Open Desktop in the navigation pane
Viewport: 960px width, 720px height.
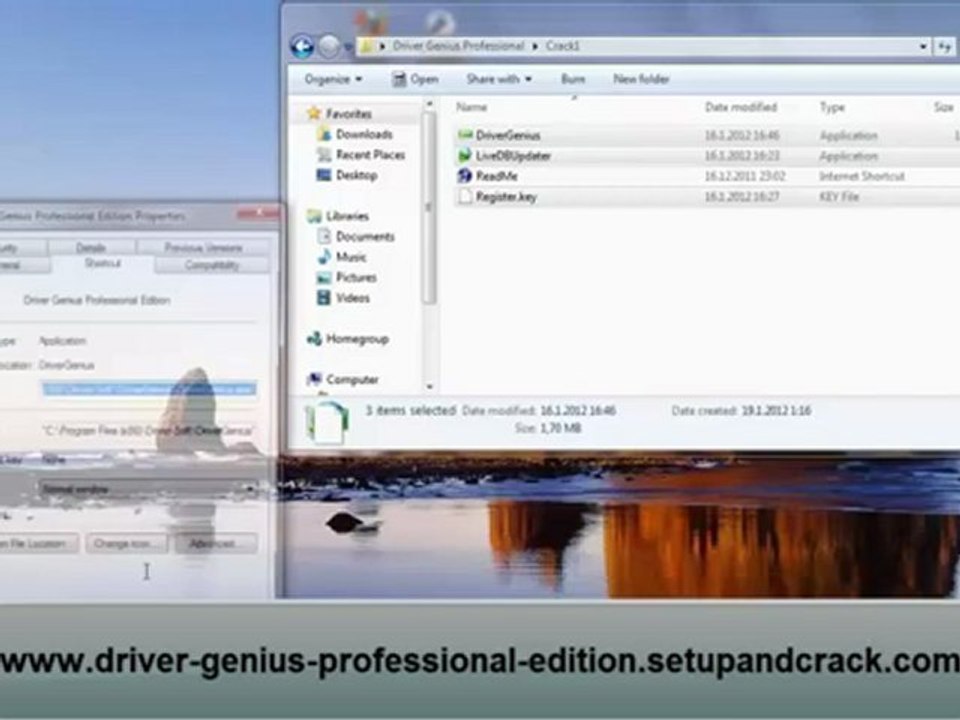(x=356, y=175)
